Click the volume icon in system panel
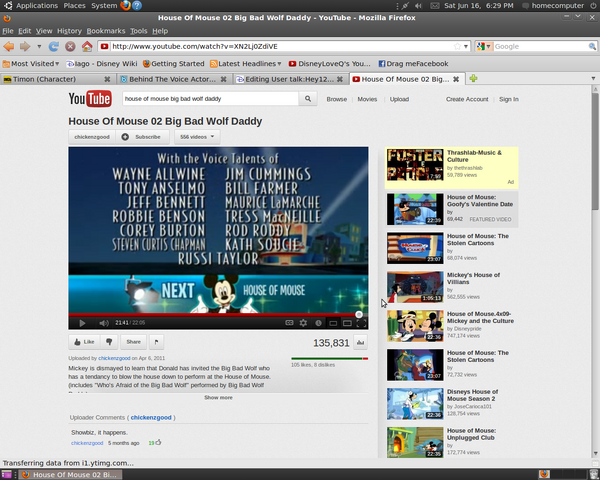The width and height of the screenshot is (600, 480). (x=418, y=6)
